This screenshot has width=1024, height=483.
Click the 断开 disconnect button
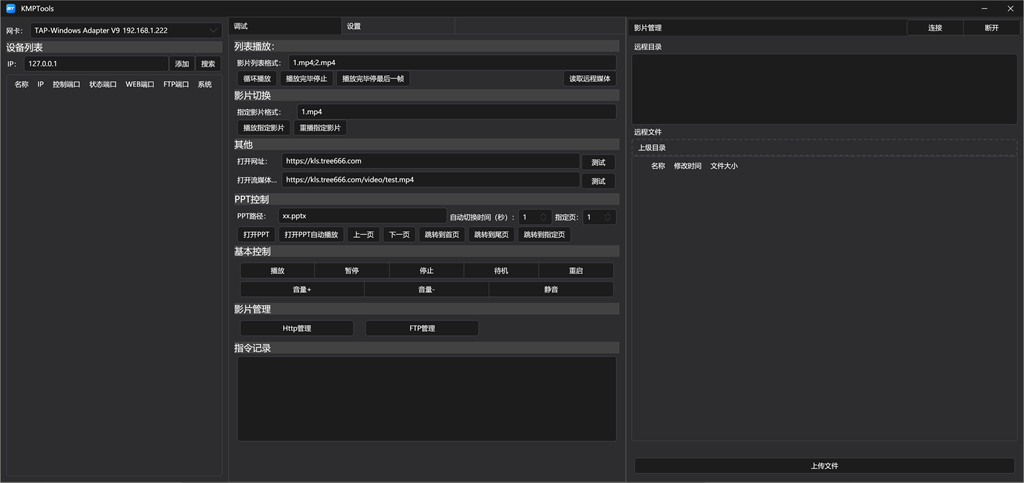(x=991, y=28)
